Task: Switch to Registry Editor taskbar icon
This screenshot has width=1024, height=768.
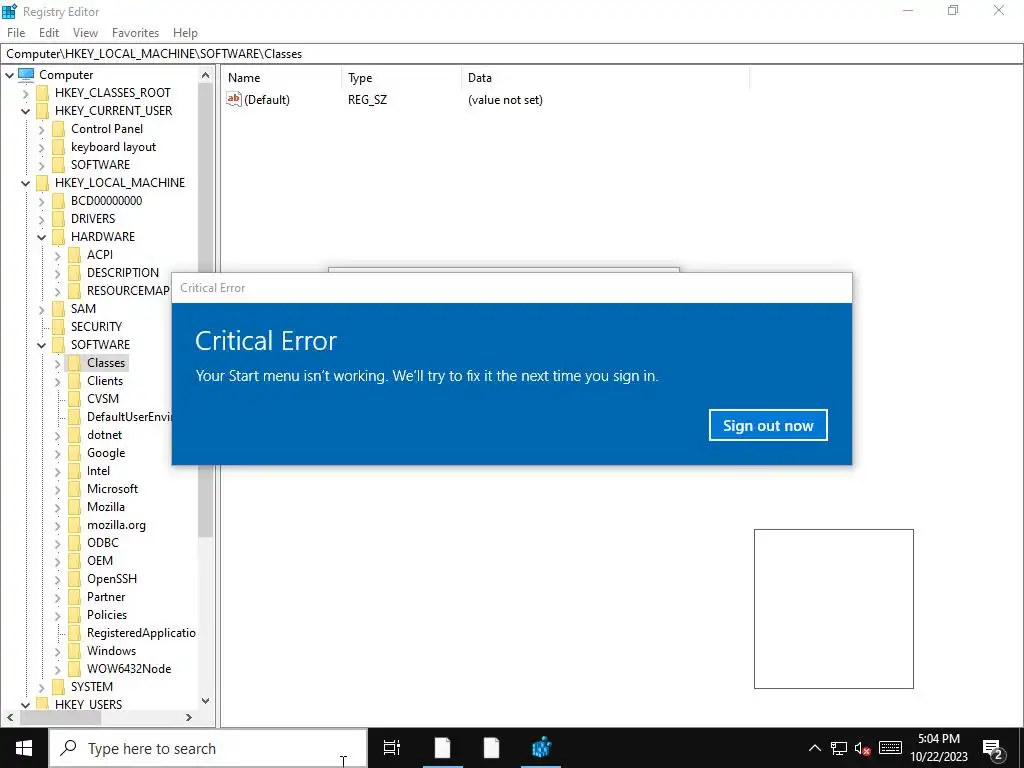Action: pyautogui.click(x=541, y=748)
